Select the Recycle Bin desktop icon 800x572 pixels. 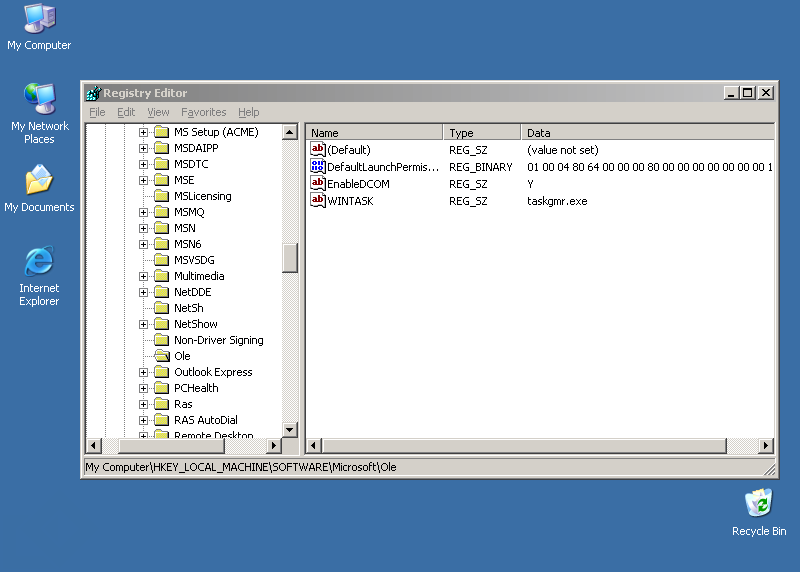(759, 512)
